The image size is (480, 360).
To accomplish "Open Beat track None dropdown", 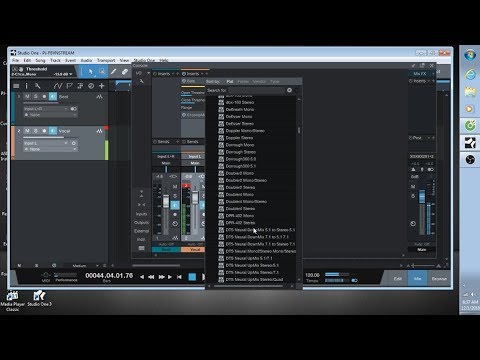I will coord(50,115).
